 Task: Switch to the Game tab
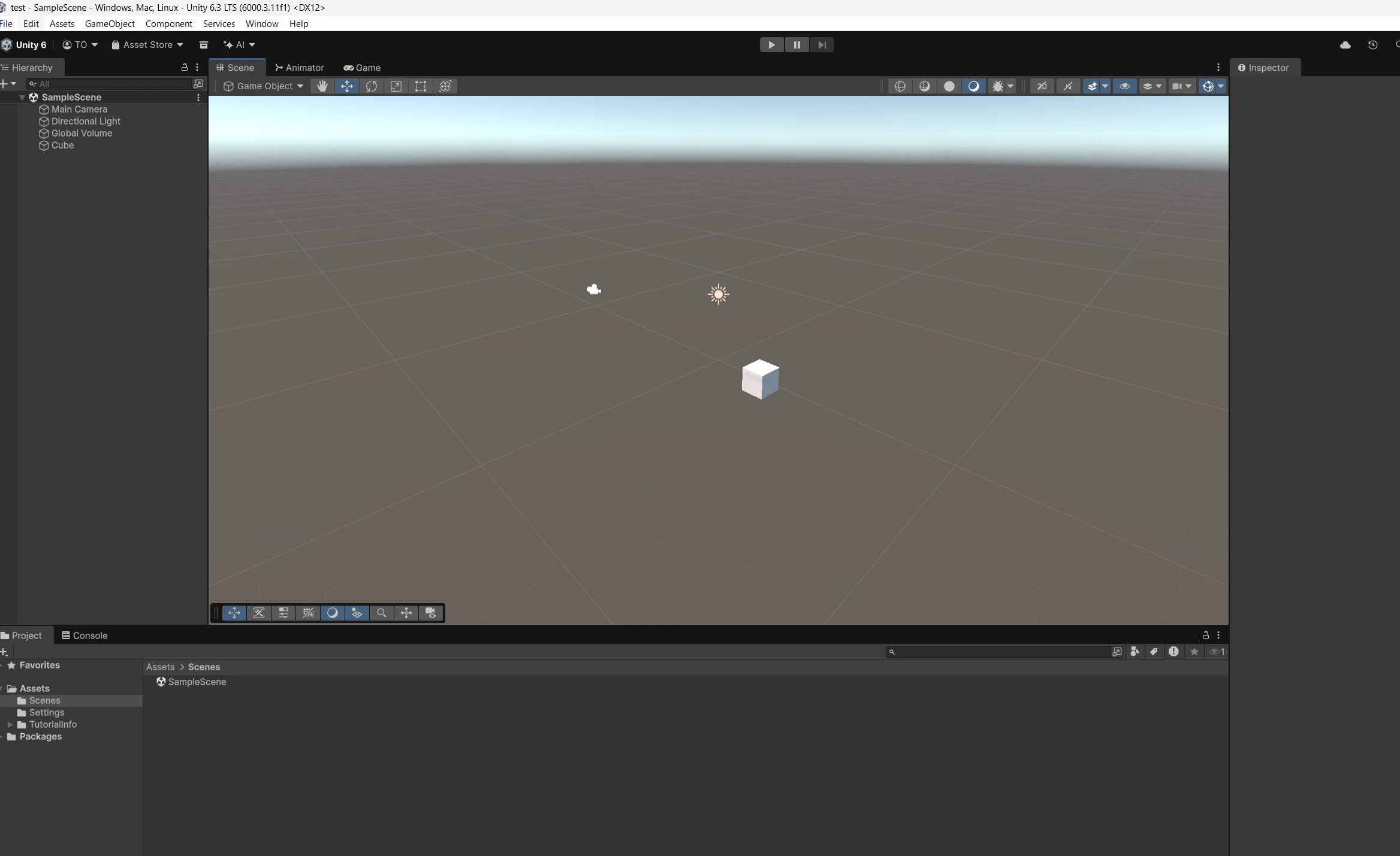tap(362, 68)
